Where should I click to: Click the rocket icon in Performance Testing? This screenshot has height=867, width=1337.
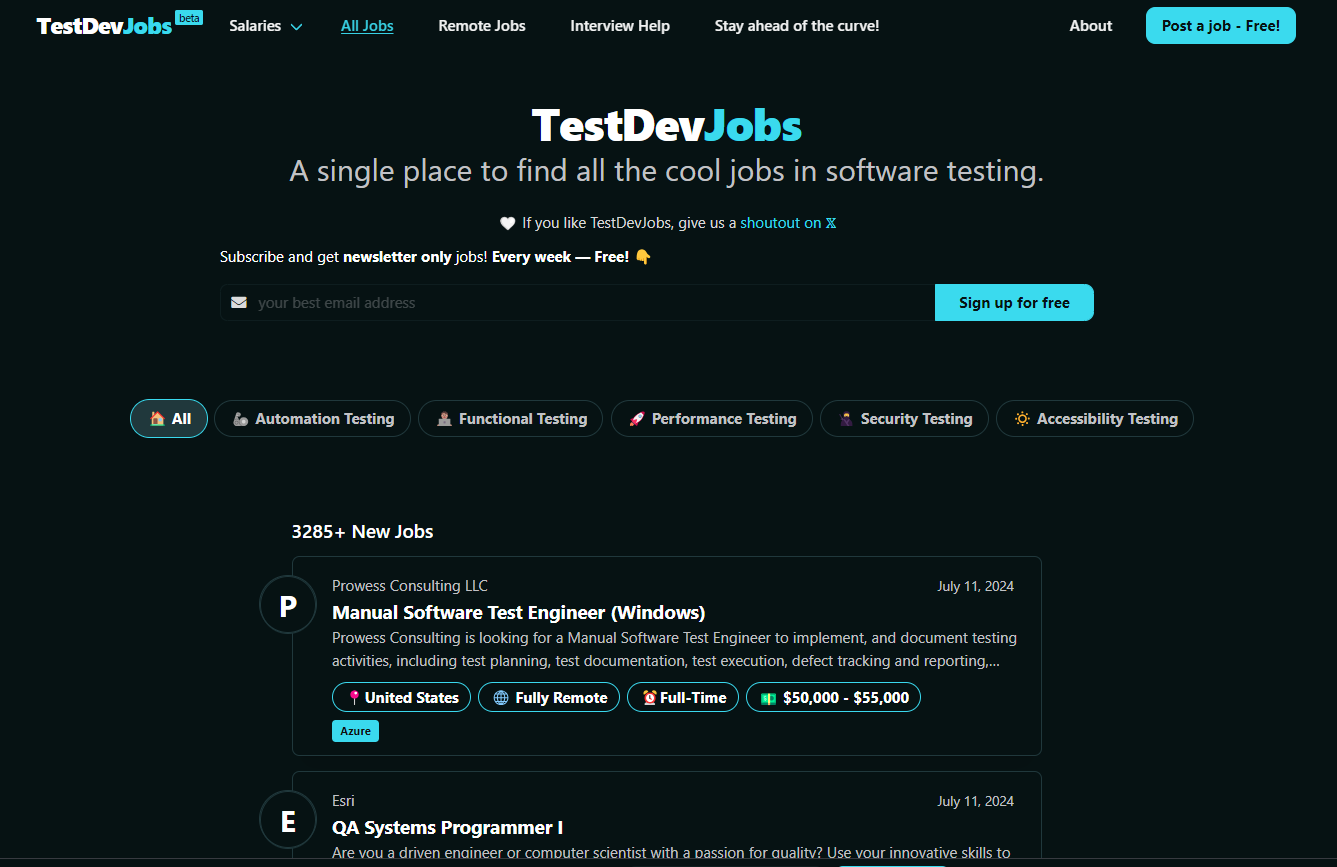pyautogui.click(x=636, y=419)
